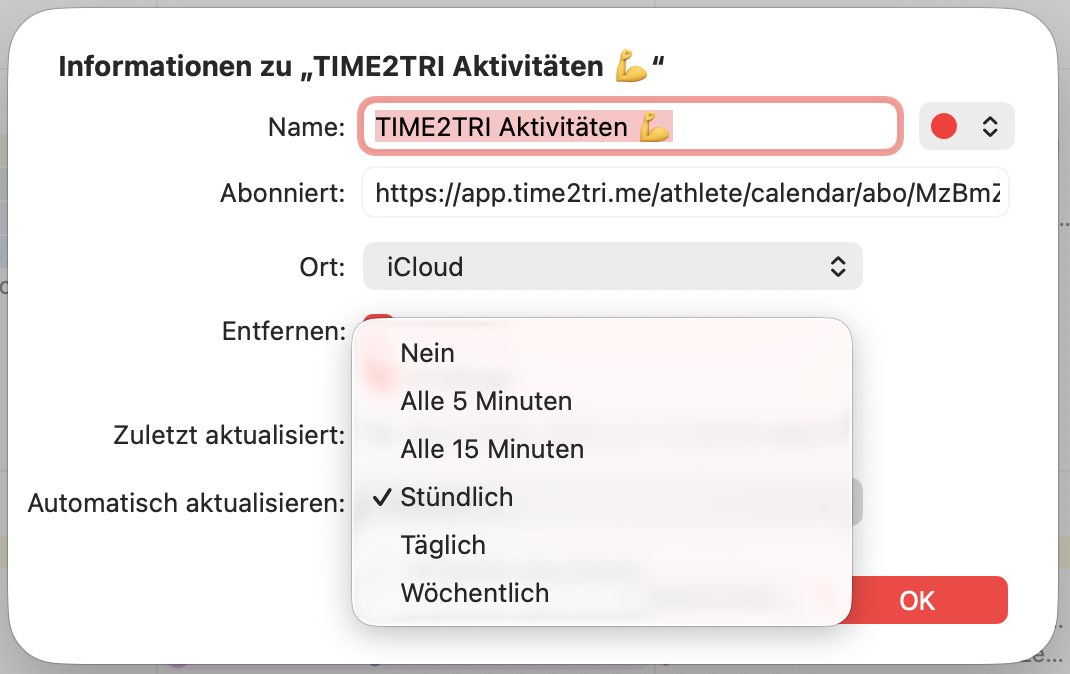Image resolution: width=1070 pixels, height=674 pixels.
Task: Click the flexed biceps emoji in Name field
Action: coord(654,127)
